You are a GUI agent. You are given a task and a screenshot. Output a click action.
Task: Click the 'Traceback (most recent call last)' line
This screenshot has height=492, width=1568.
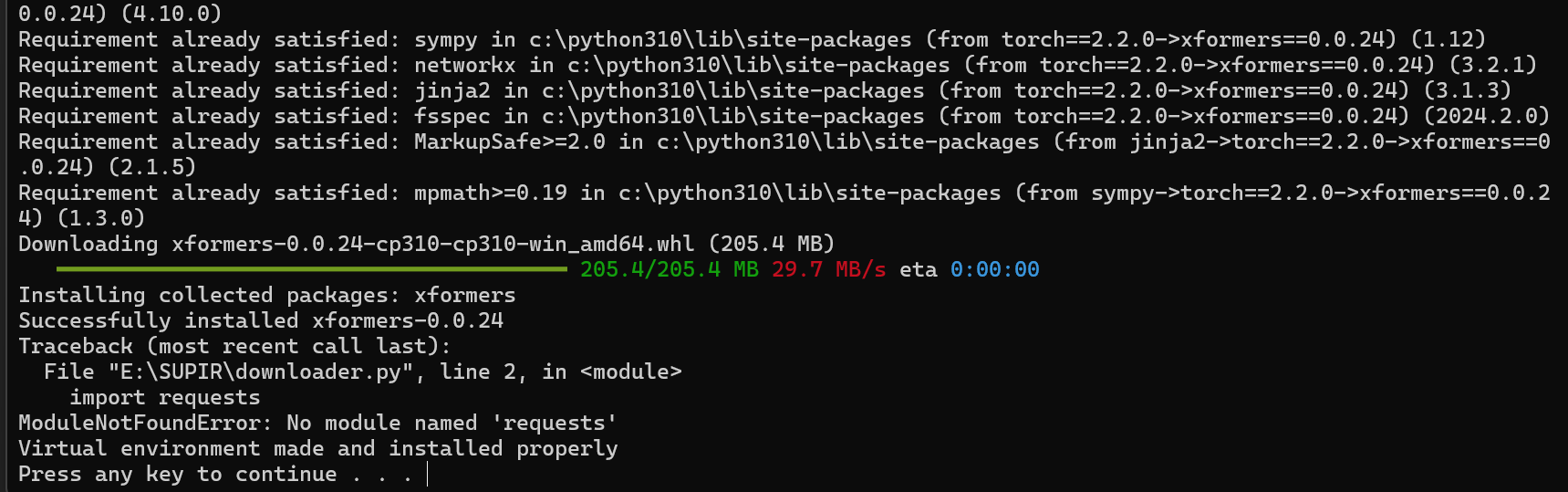(x=234, y=346)
